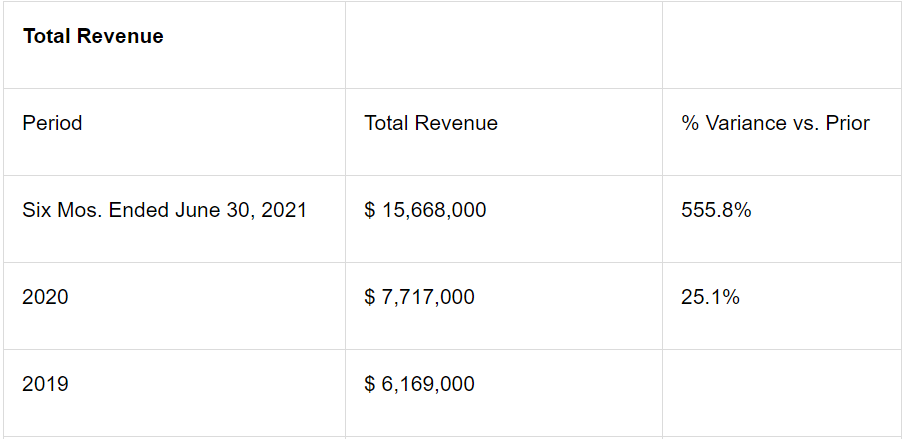The width and height of the screenshot is (904, 439).
Task: Select the $ 6,169,000 revenue value
Action: pyautogui.click(x=419, y=384)
